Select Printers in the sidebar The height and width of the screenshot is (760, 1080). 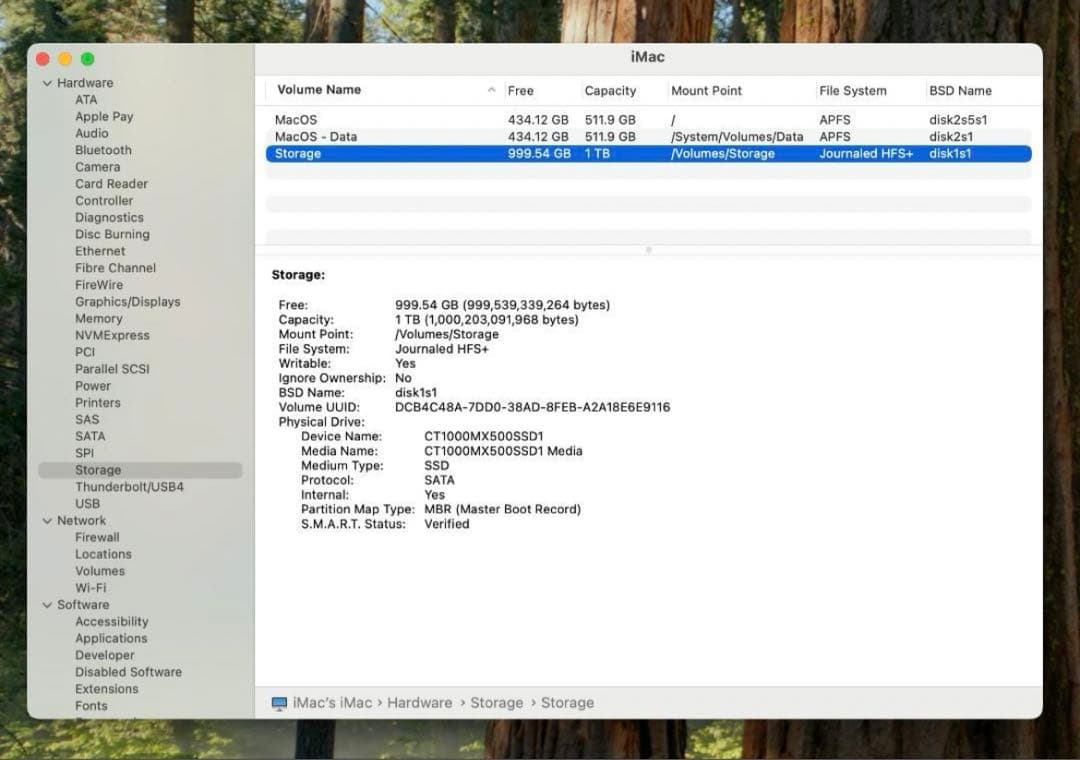tap(98, 402)
